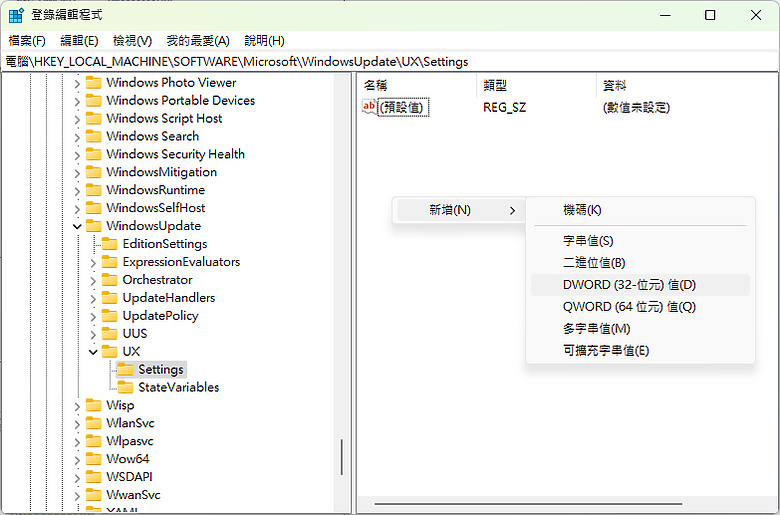Expand the Orchestrator tree node

[x=93, y=281]
